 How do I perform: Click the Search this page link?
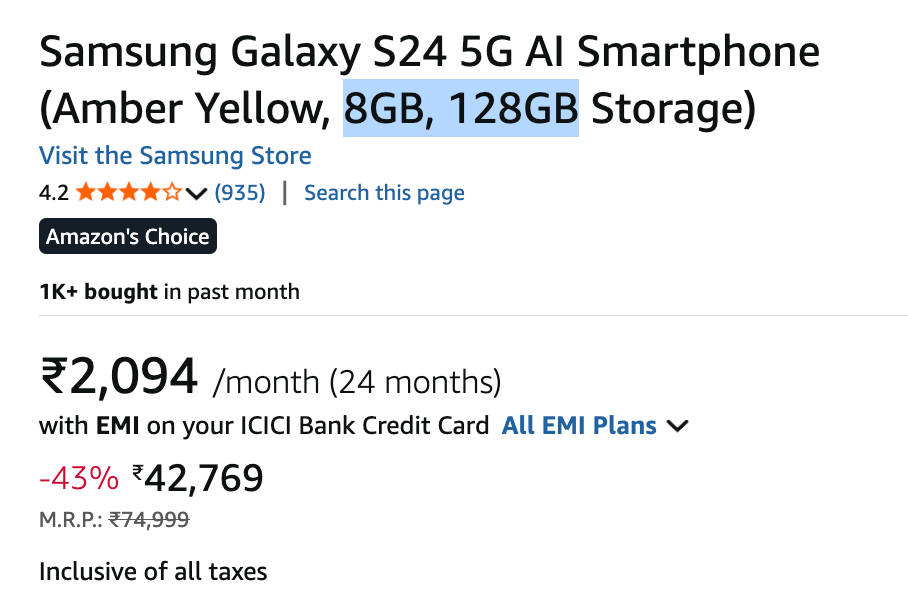(384, 193)
